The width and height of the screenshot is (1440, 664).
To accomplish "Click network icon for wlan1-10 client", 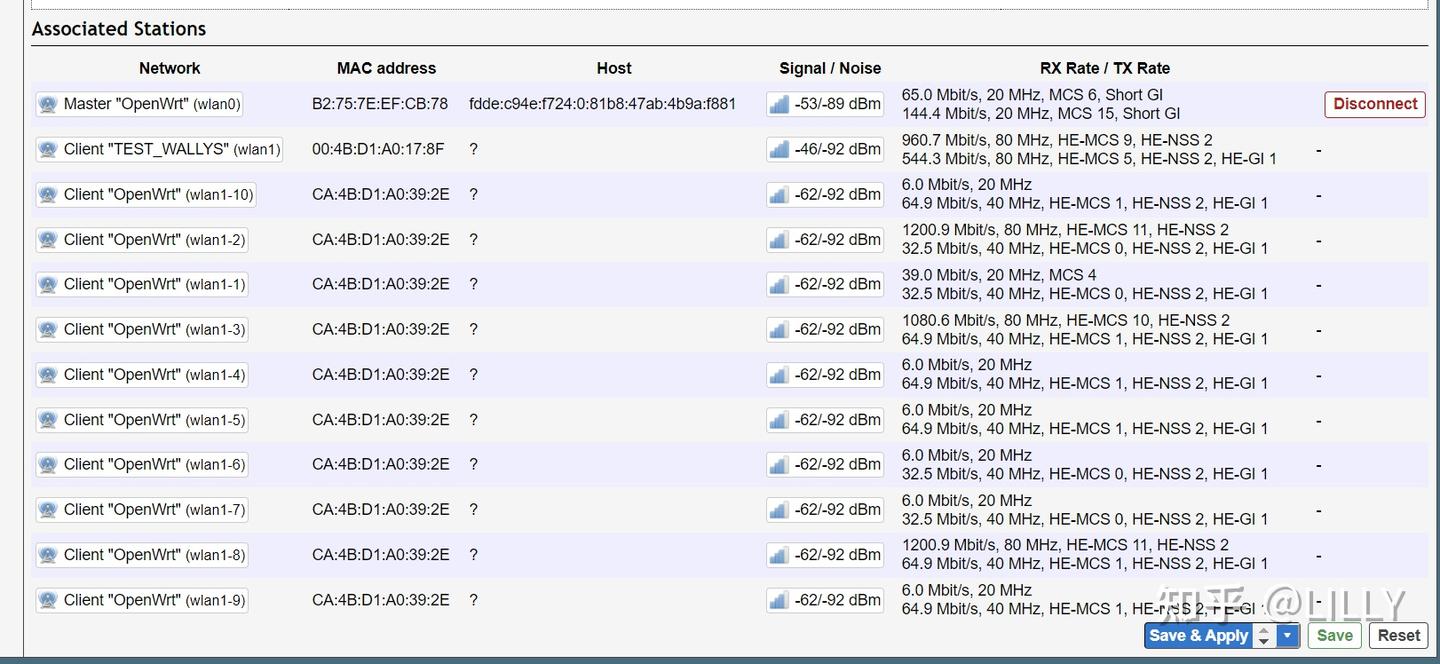I will point(47,194).
